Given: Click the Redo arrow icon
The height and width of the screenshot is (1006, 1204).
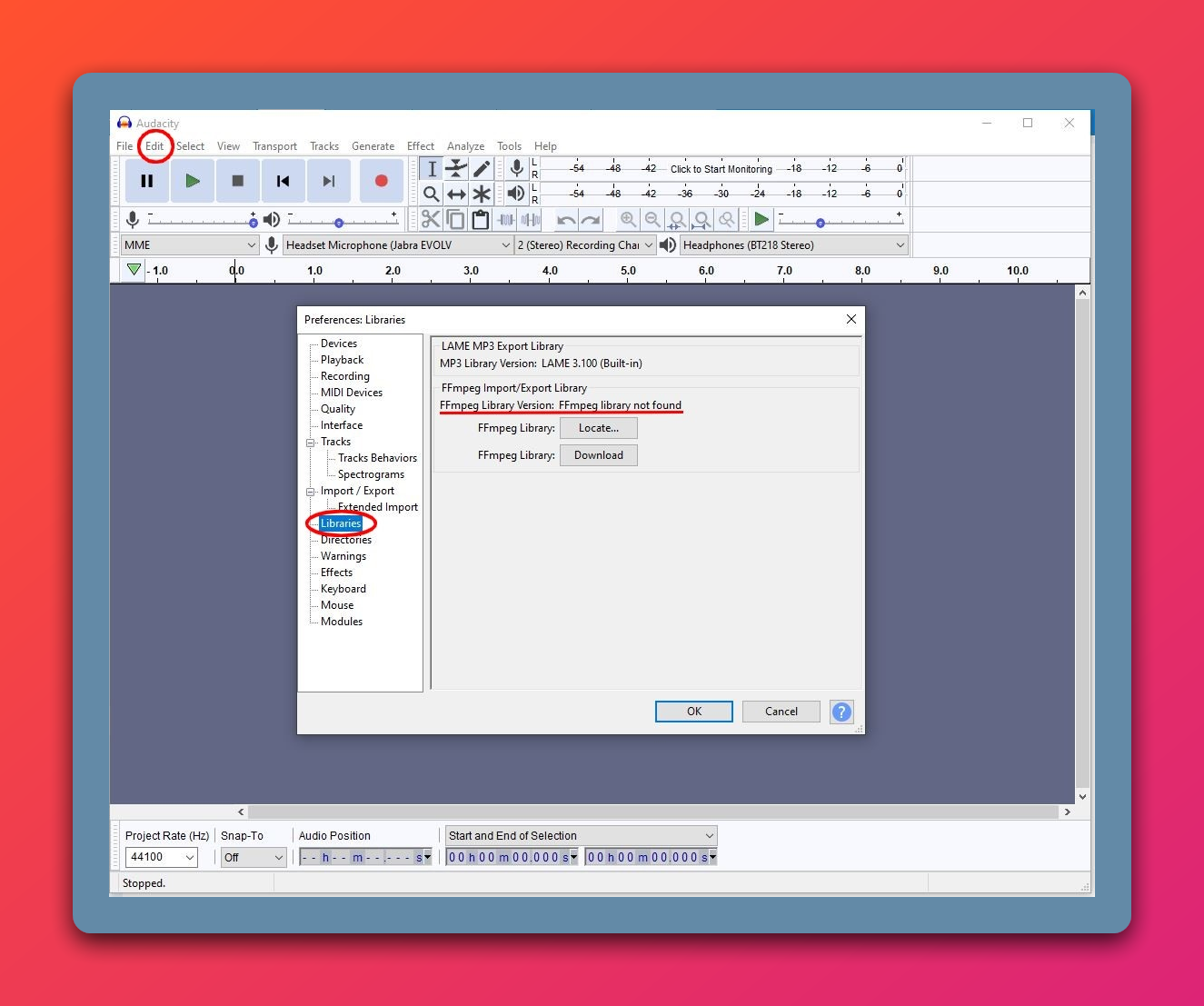Looking at the screenshot, I should [x=591, y=219].
